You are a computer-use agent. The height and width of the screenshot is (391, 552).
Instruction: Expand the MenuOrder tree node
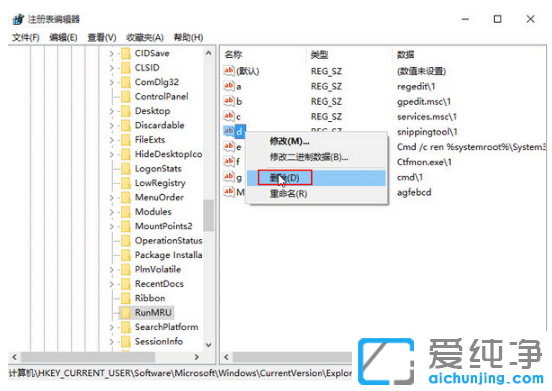coord(112,198)
